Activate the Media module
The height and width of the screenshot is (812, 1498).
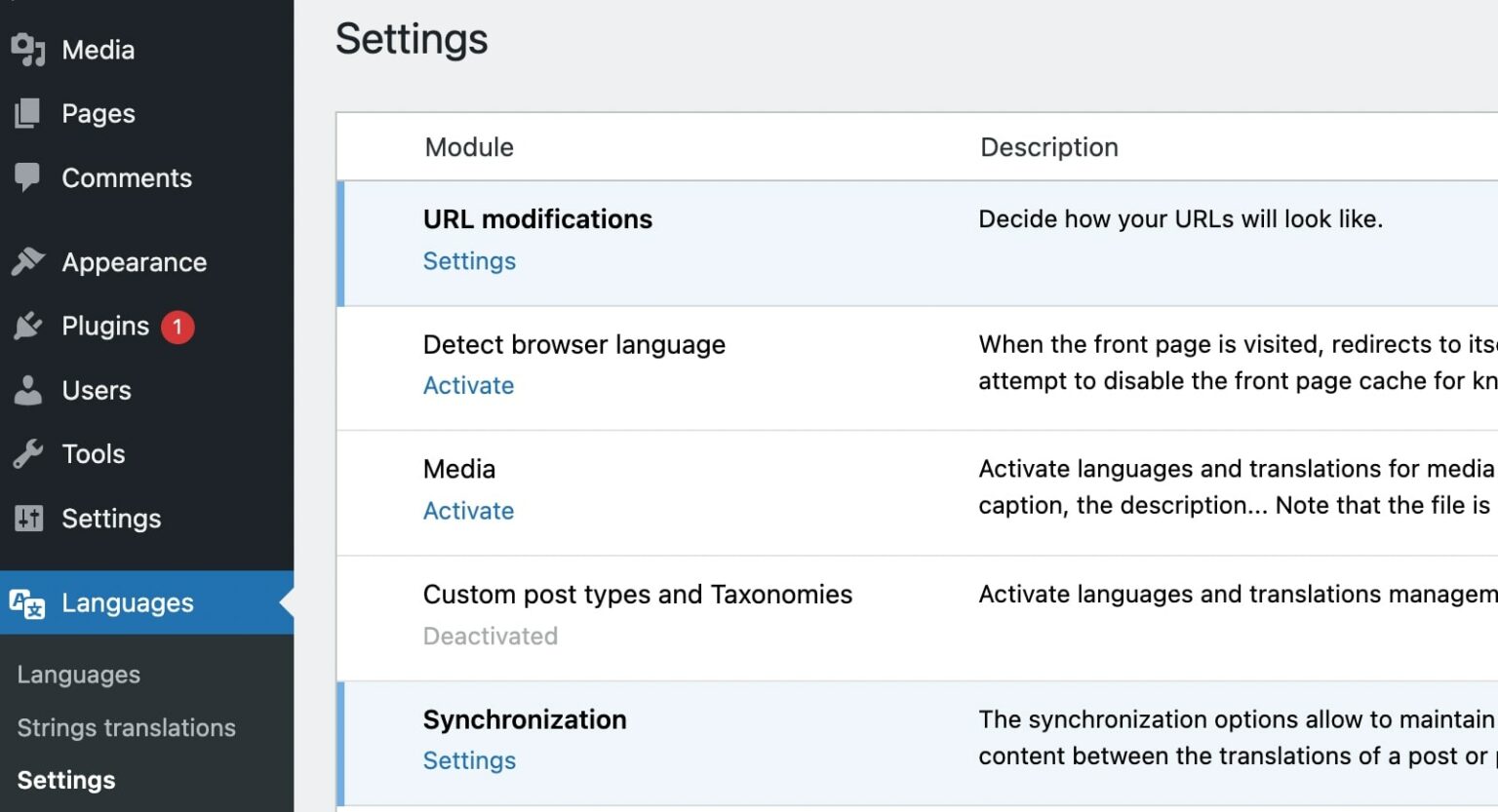468,510
